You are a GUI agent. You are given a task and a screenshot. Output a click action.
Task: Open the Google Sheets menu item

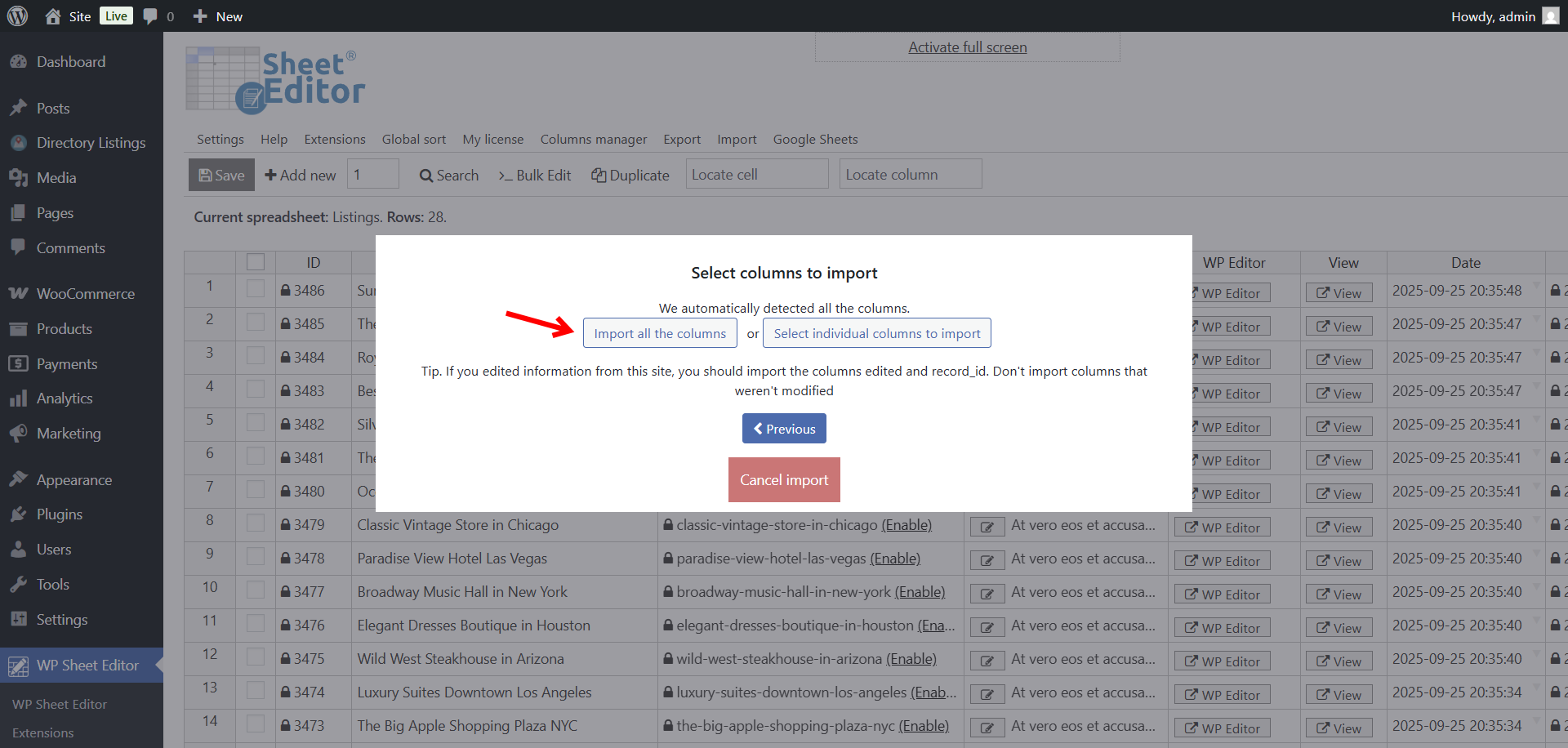[x=815, y=140]
